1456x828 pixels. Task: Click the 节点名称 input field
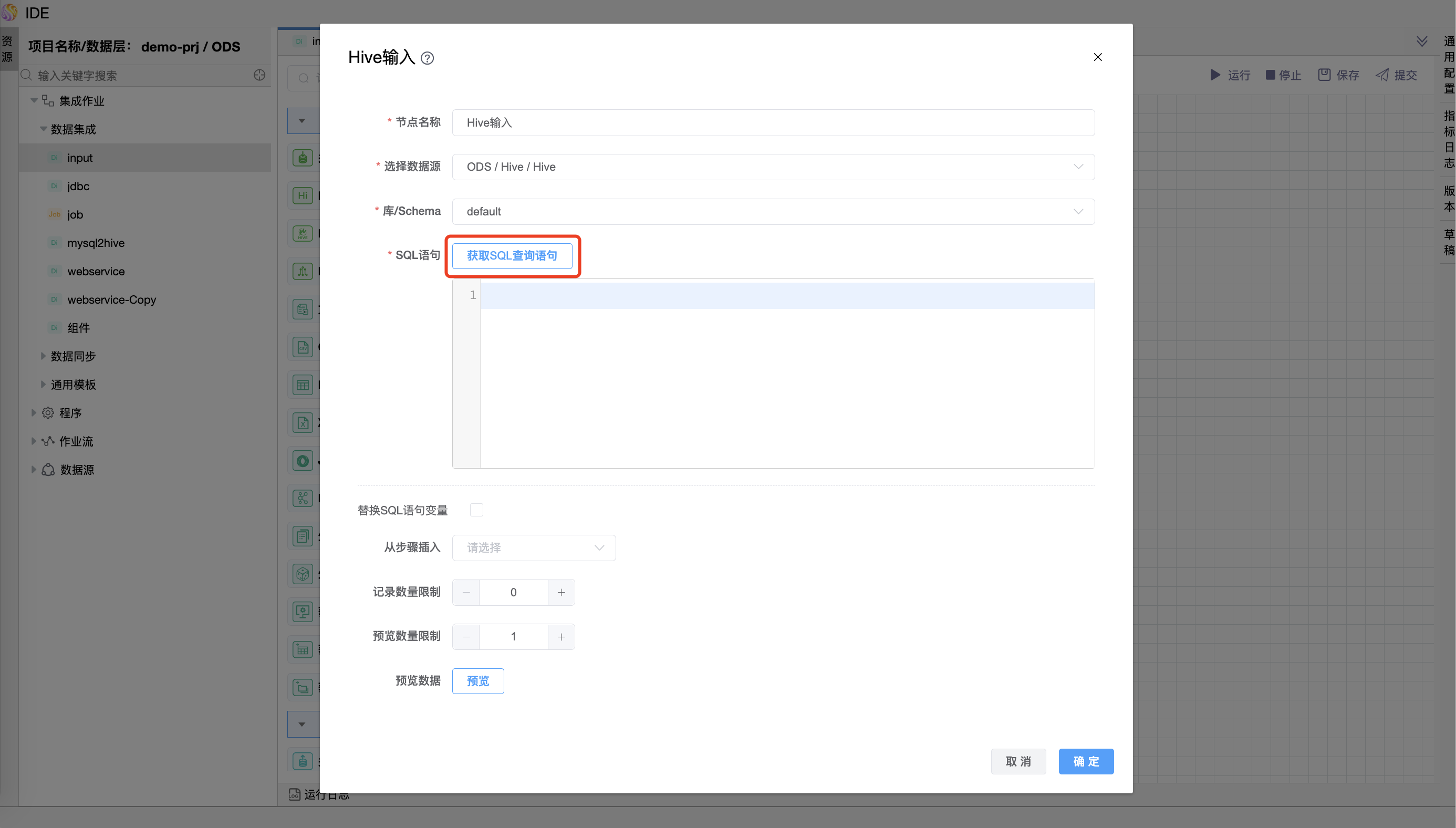click(773, 122)
